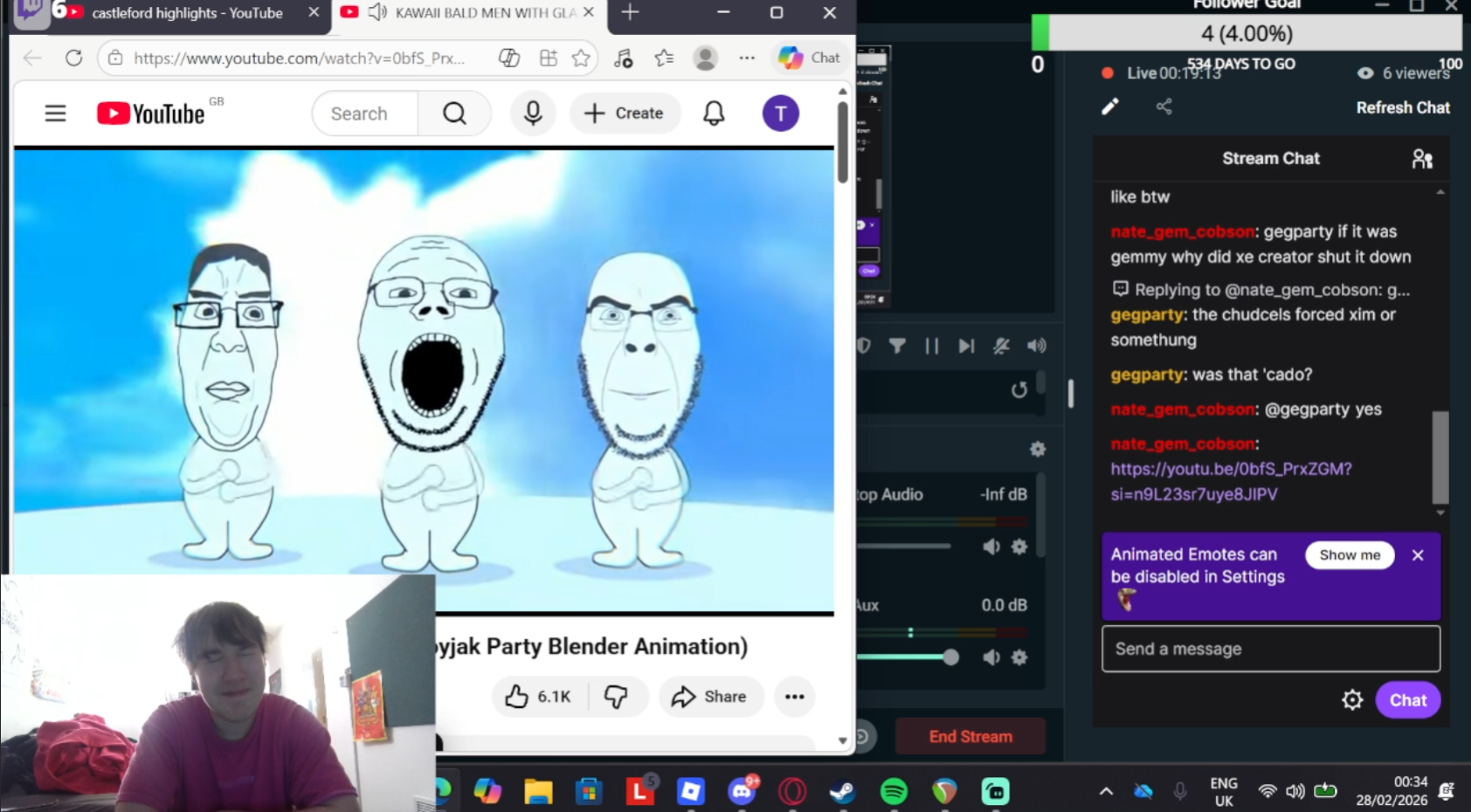Image resolution: width=1471 pixels, height=812 pixels.
Task: Mute the Desktop Audio speaker icon
Action: coord(991,547)
